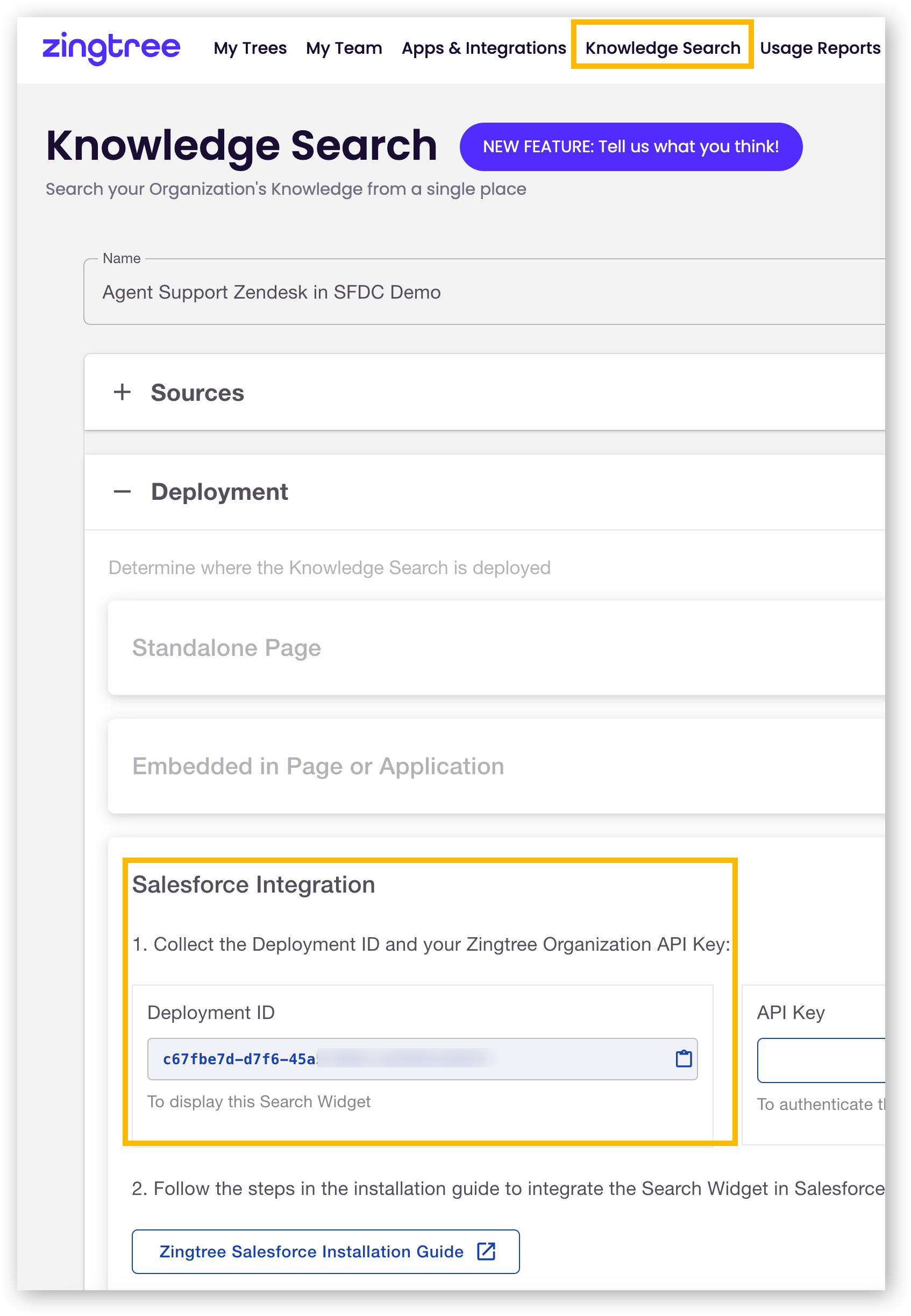Click the Zingtree logo
The height and width of the screenshot is (1316, 911).
pyautogui.click(x=112, y=48)
